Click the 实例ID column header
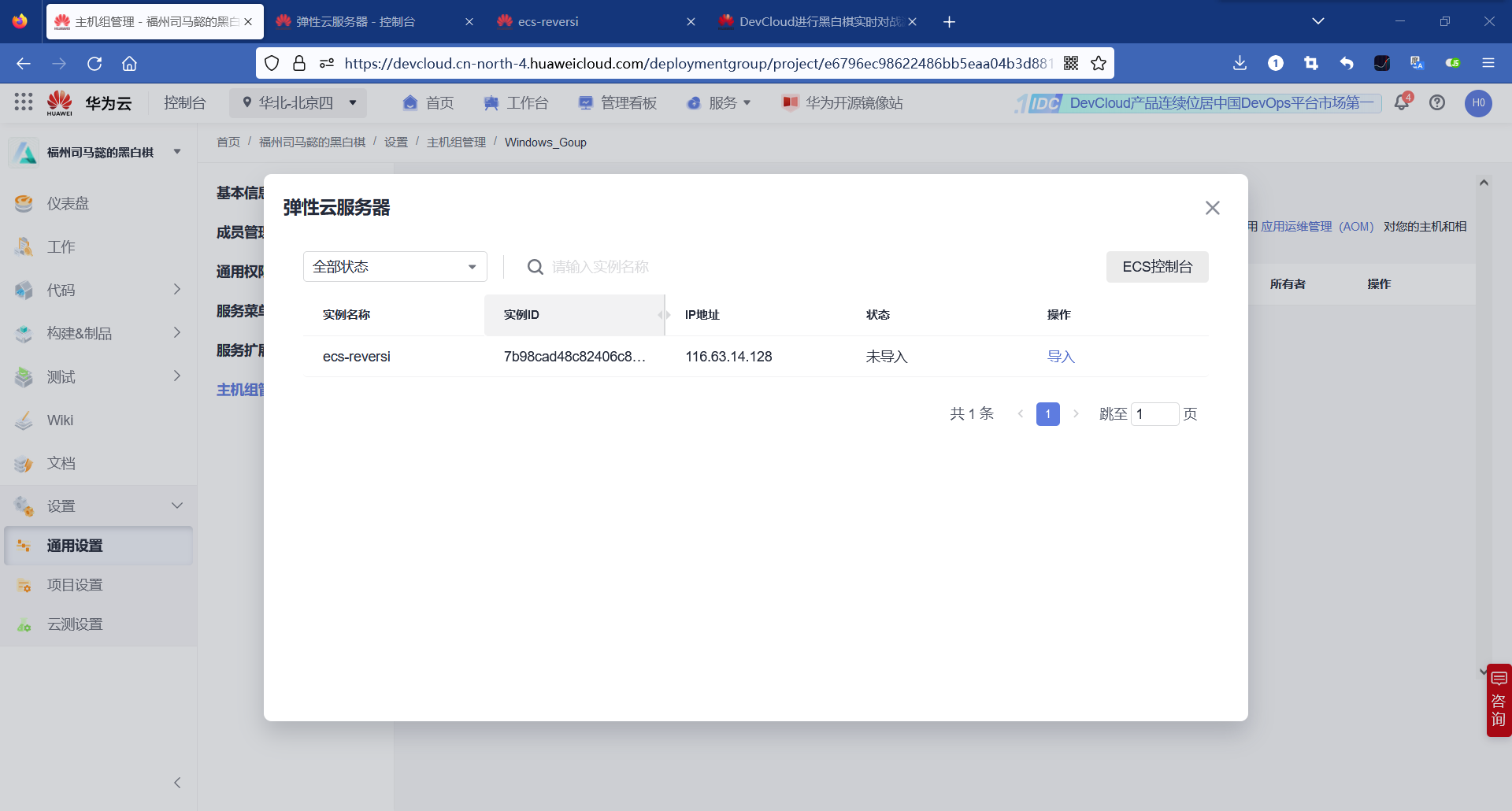 tap(574, 315)
